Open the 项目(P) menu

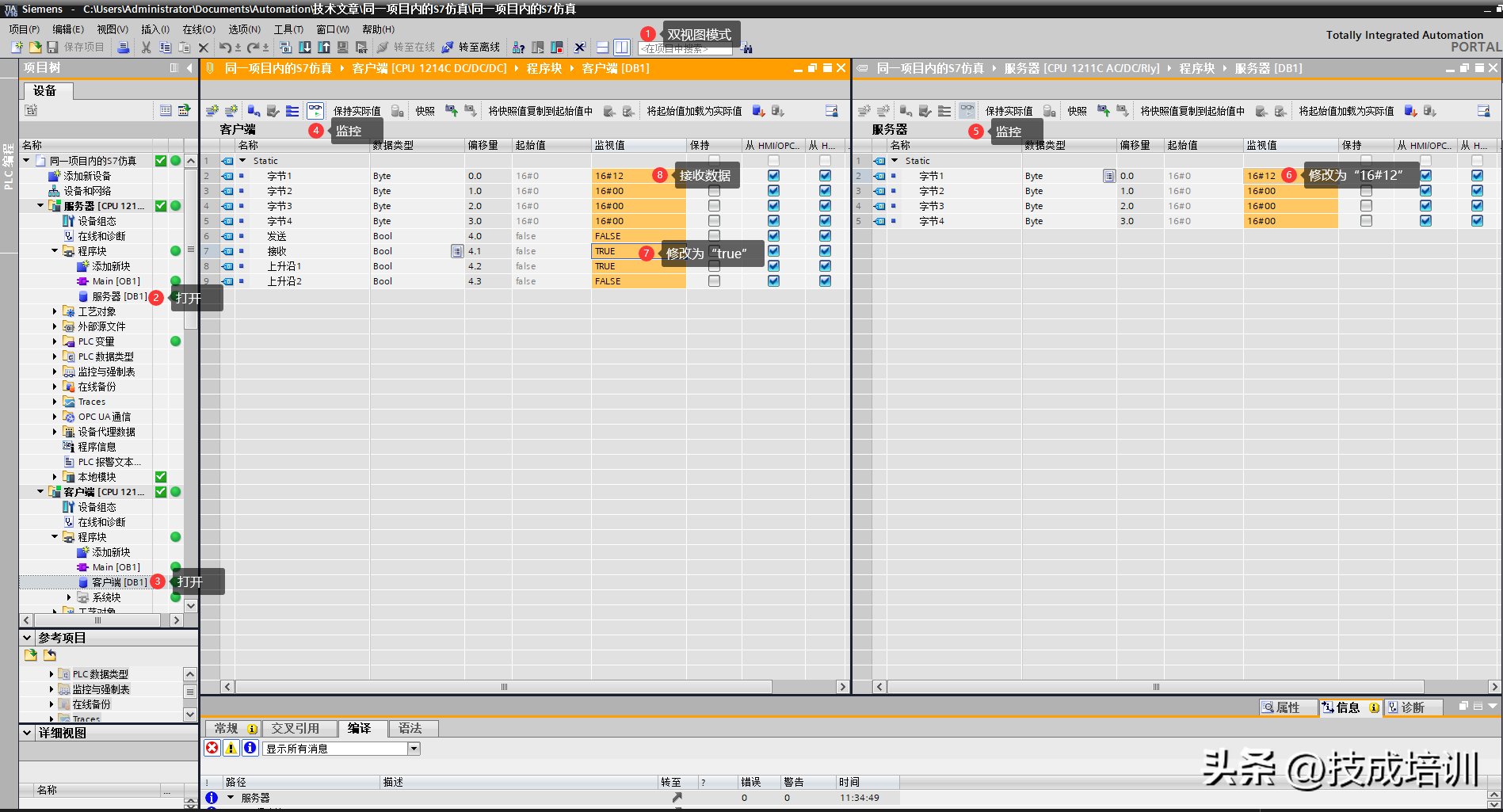(x=24, y=29)
